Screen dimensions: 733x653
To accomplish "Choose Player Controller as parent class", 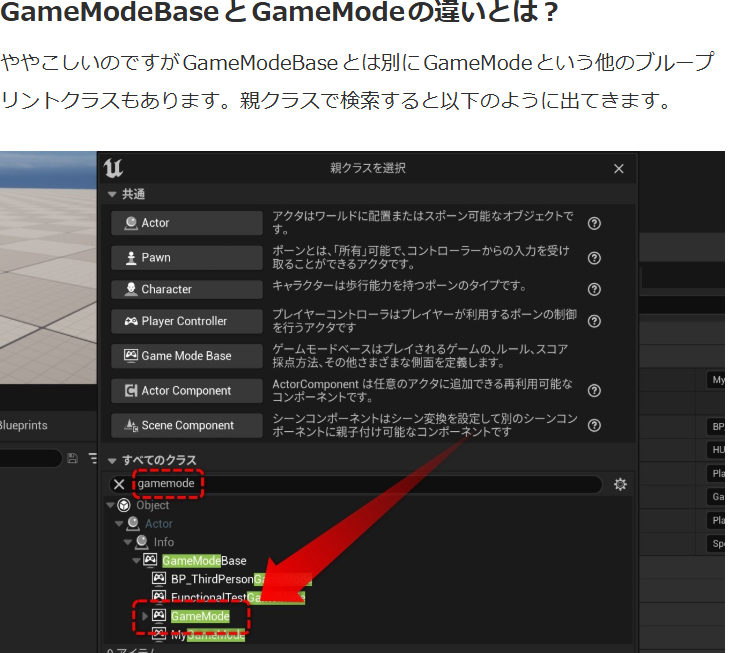I will click(187, 321).
